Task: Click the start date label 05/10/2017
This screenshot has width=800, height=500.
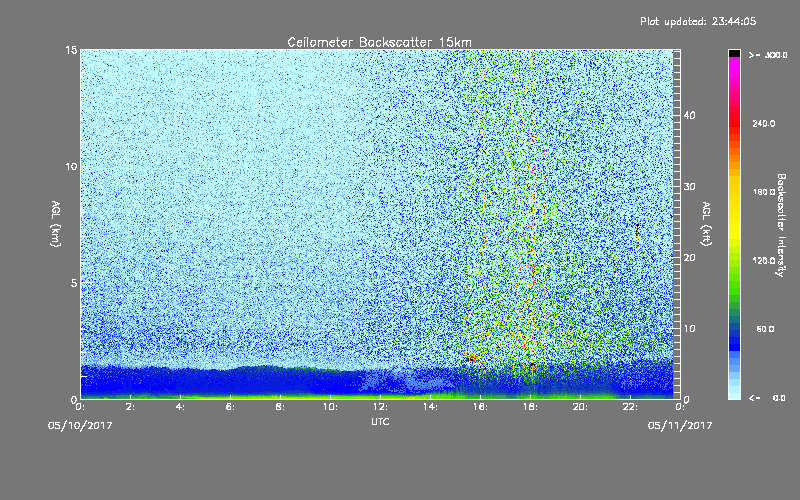Action: (x=80, y=426)
